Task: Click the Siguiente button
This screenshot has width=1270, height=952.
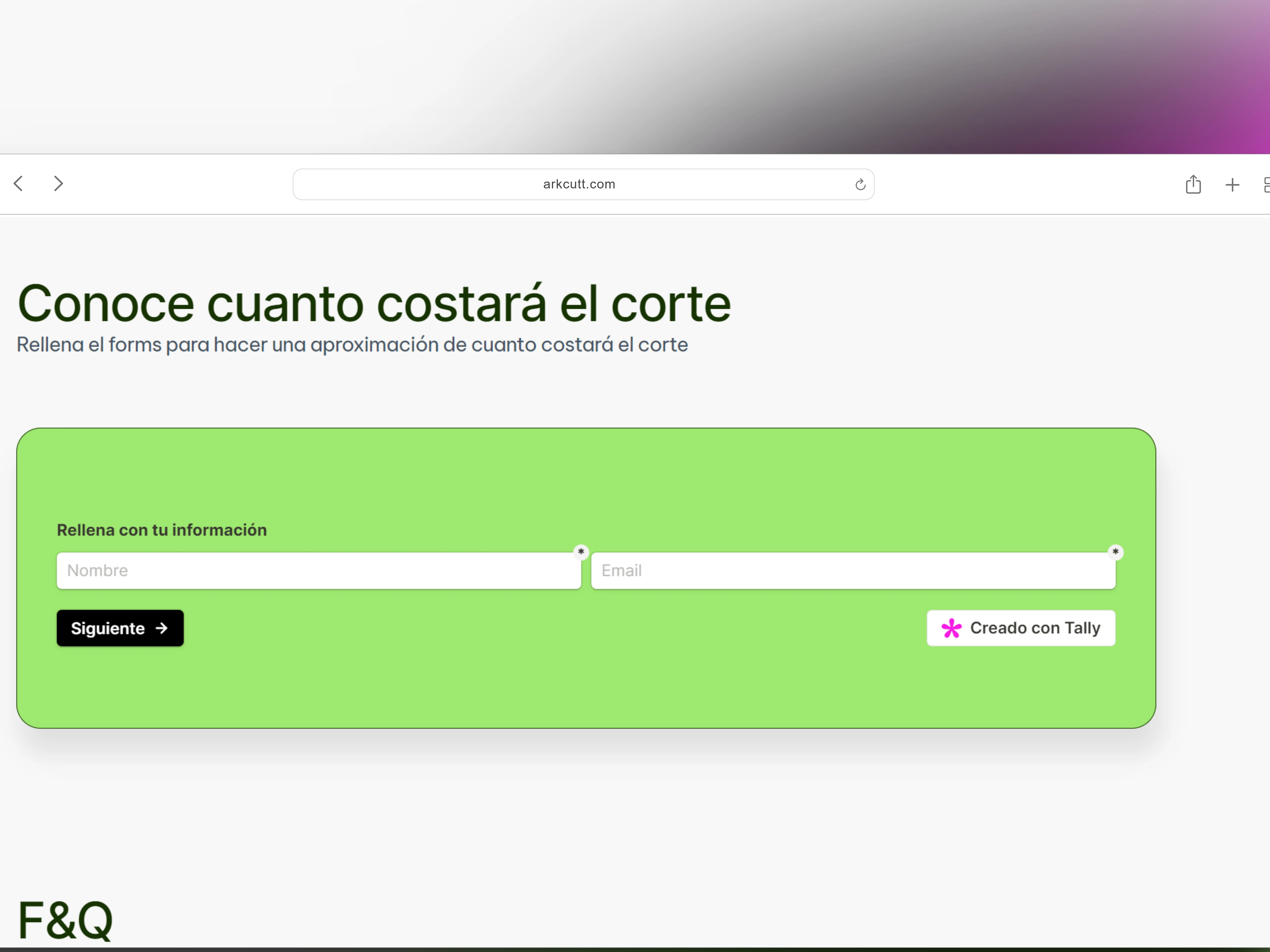Action: (120, 628)
